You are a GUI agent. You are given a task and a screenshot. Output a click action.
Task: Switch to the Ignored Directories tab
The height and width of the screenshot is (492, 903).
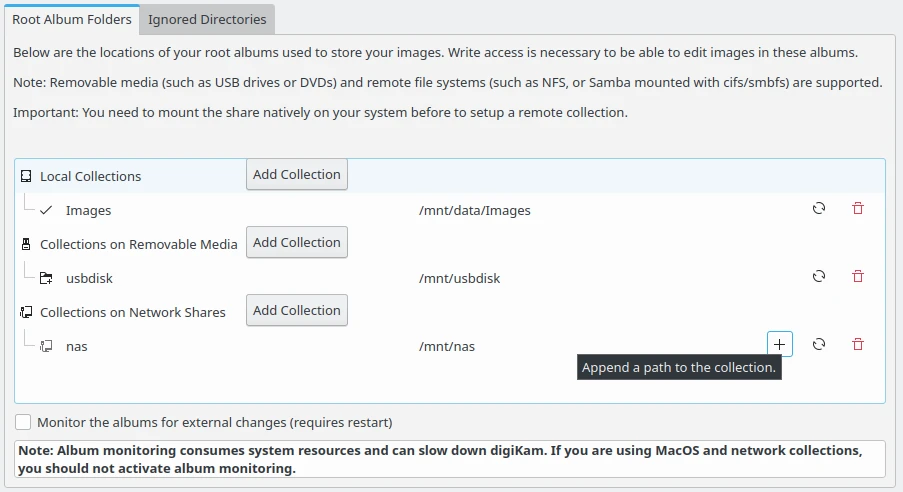tap(207, 19)
